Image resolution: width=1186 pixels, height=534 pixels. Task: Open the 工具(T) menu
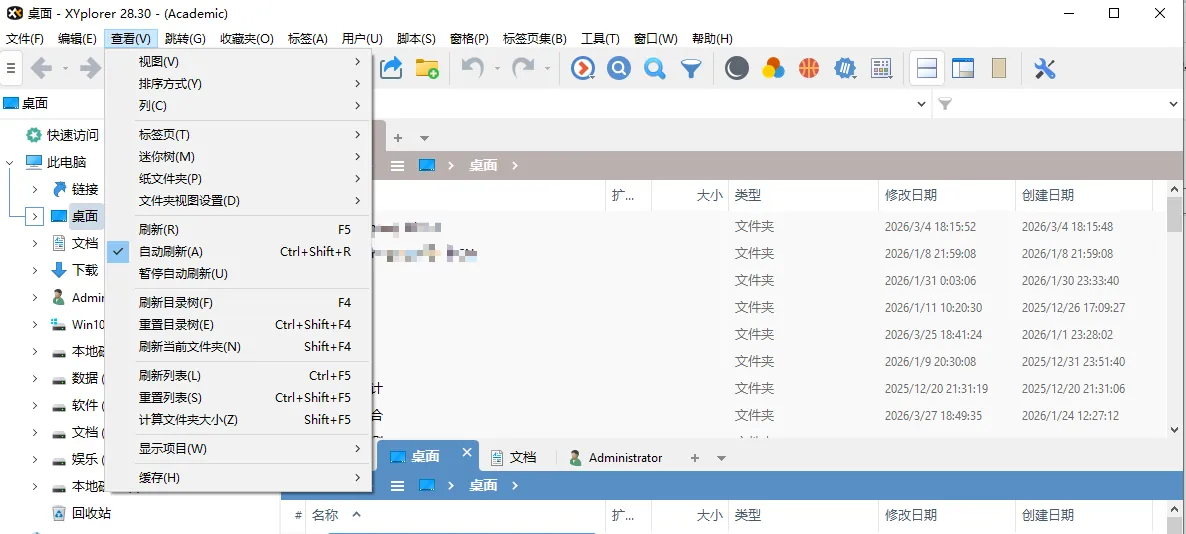coord(601,39)
